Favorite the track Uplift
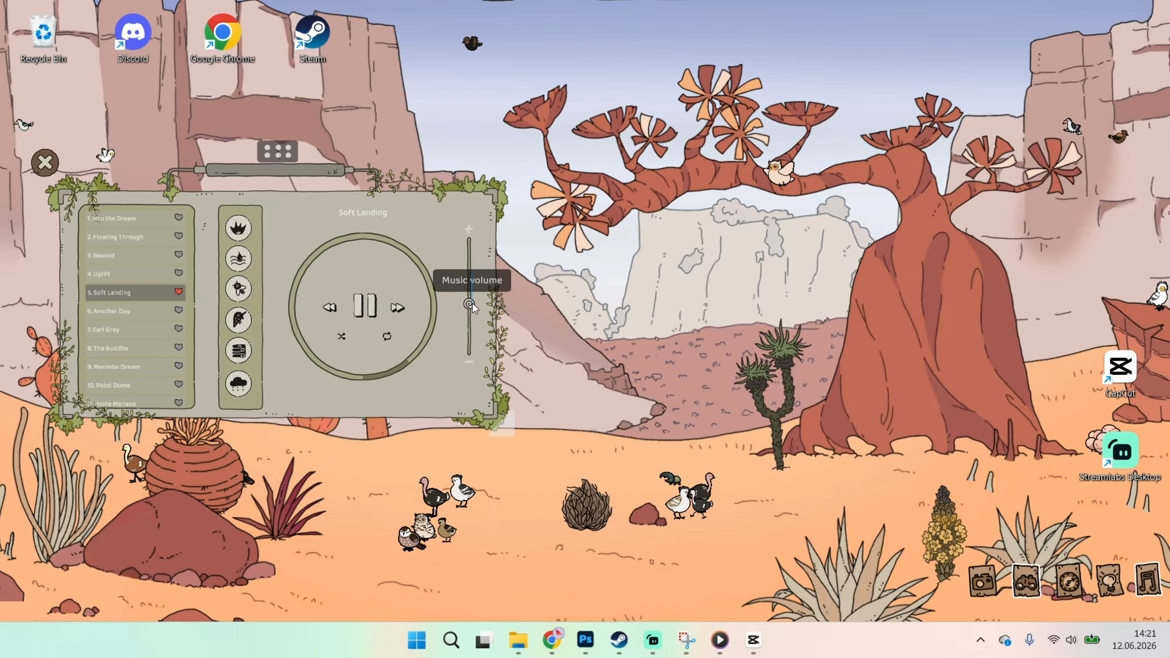The image size is (1170, 658). point(178,273)
